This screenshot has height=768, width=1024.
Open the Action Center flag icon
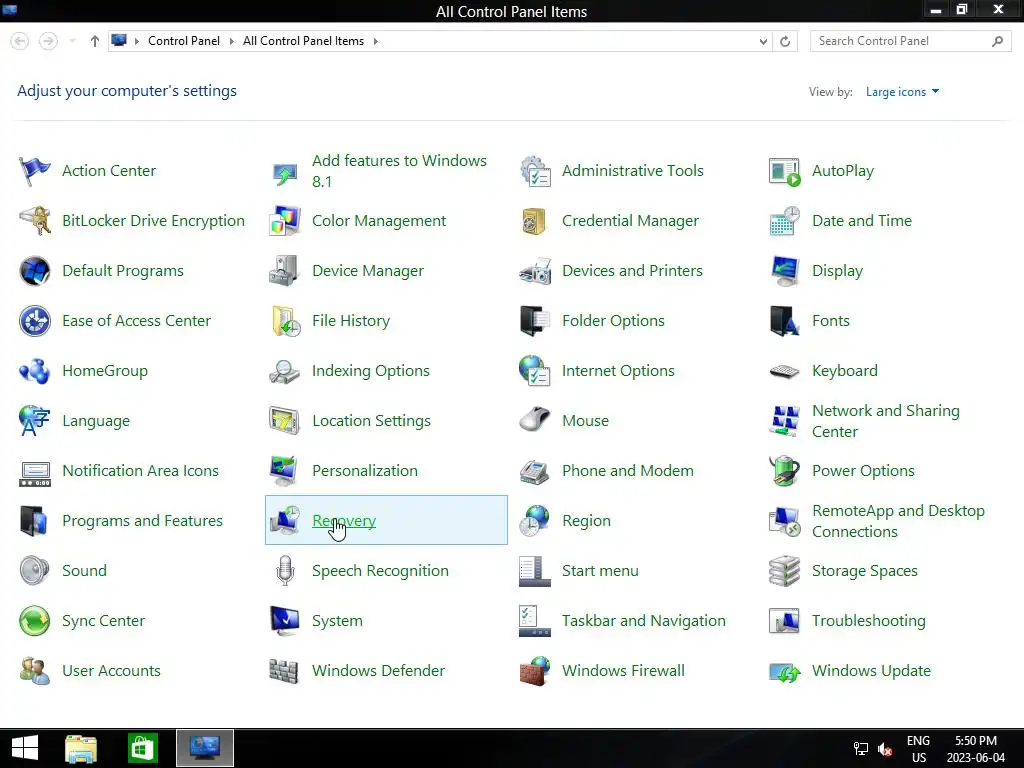pos(35,171)
